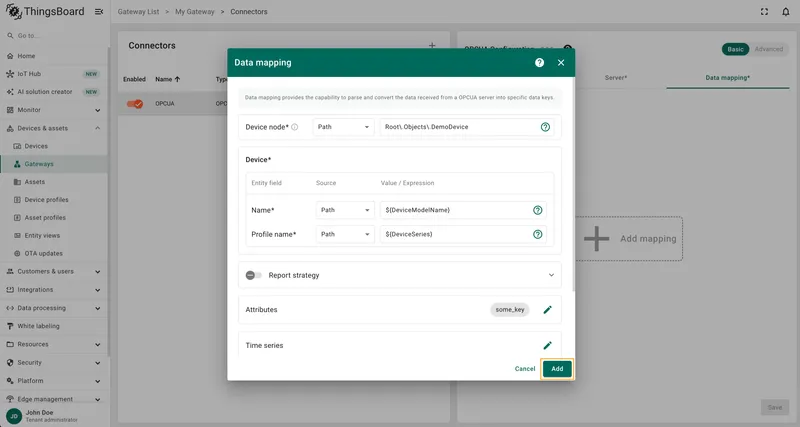Viewport: 800px width, 427px height.
Task: Click the Go to search icon
Action: pyautogui.click(x=10, y=36)
